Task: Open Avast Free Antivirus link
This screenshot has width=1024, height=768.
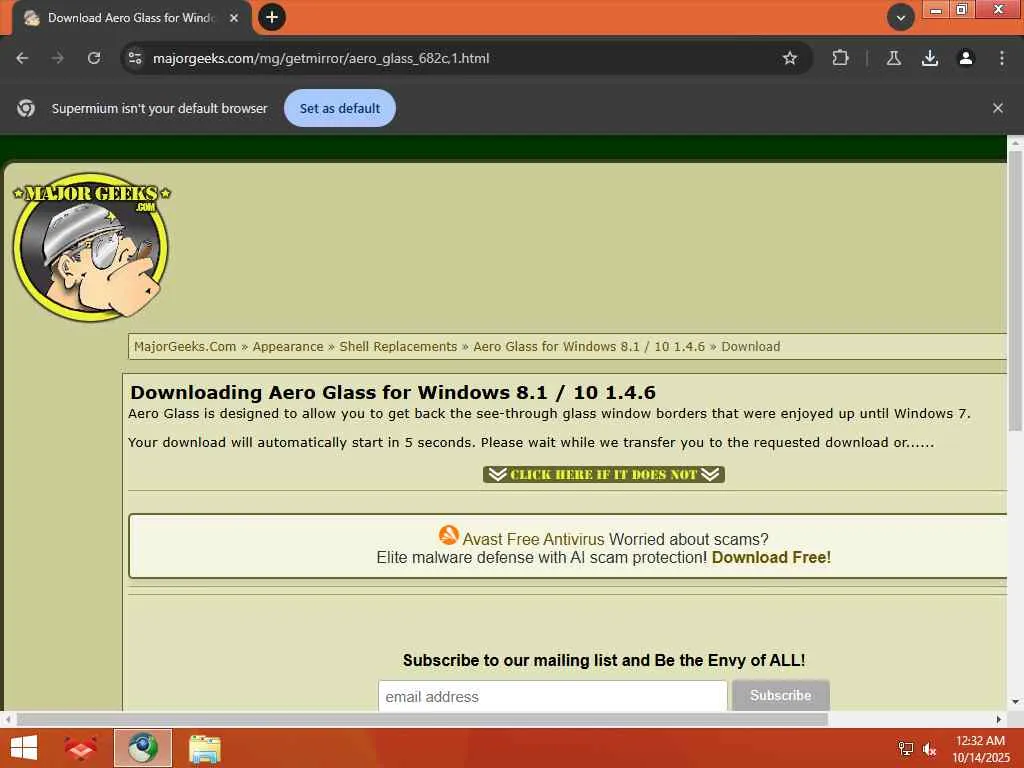Action: point(534,539)
